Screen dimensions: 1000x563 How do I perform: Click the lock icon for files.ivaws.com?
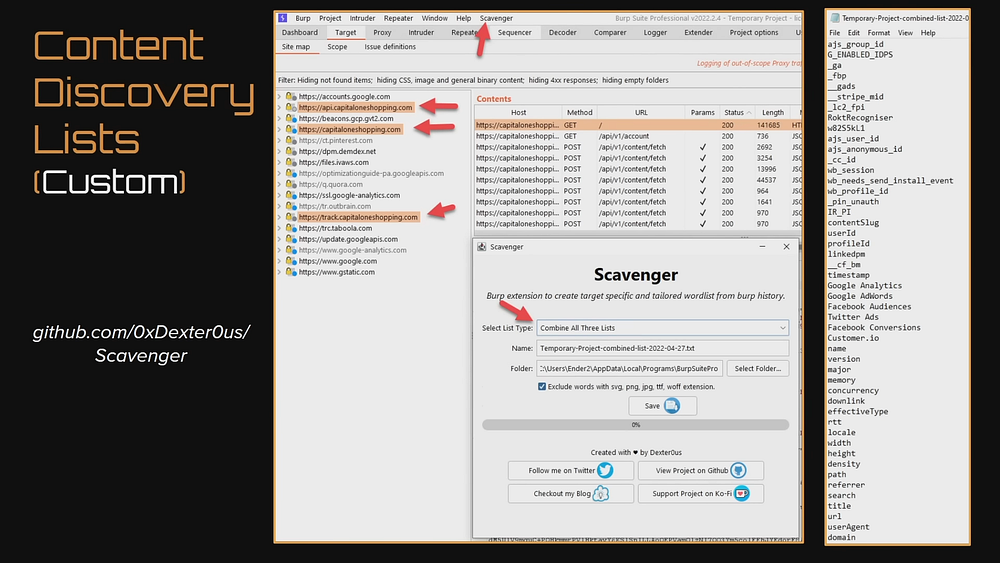click(291, 162)
